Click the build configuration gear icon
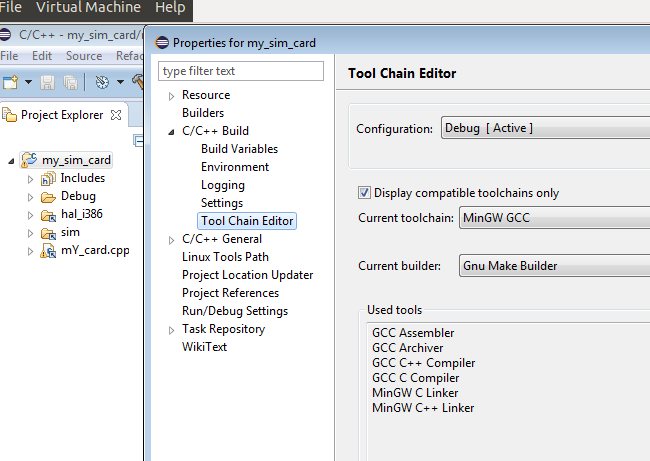This screenshot has height=461, width=650. (x=102, y=82)
